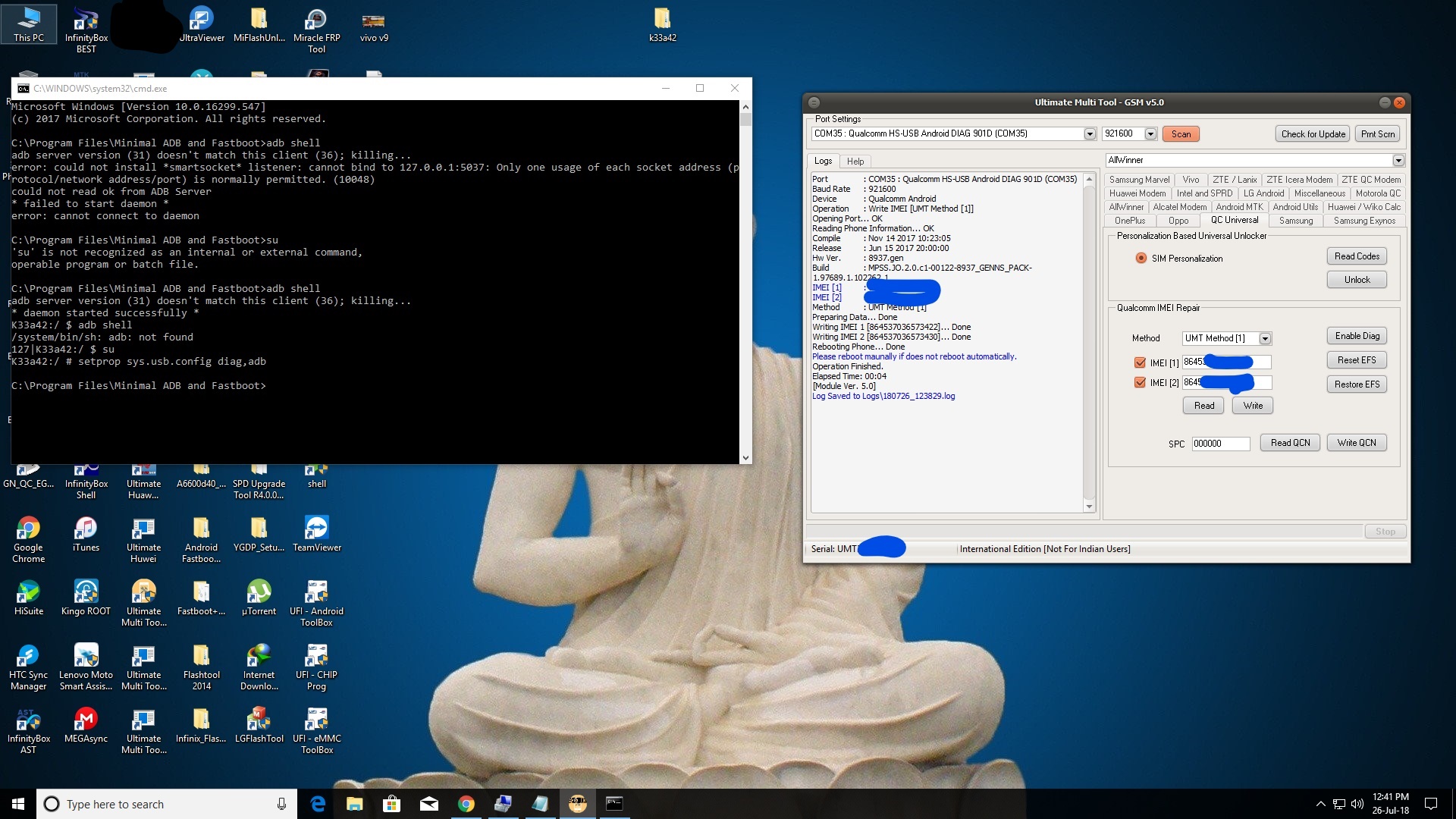Screen dimensions: 1456x819
Task: Expand the COM port selection dropdown
Action: (1090, 134)
